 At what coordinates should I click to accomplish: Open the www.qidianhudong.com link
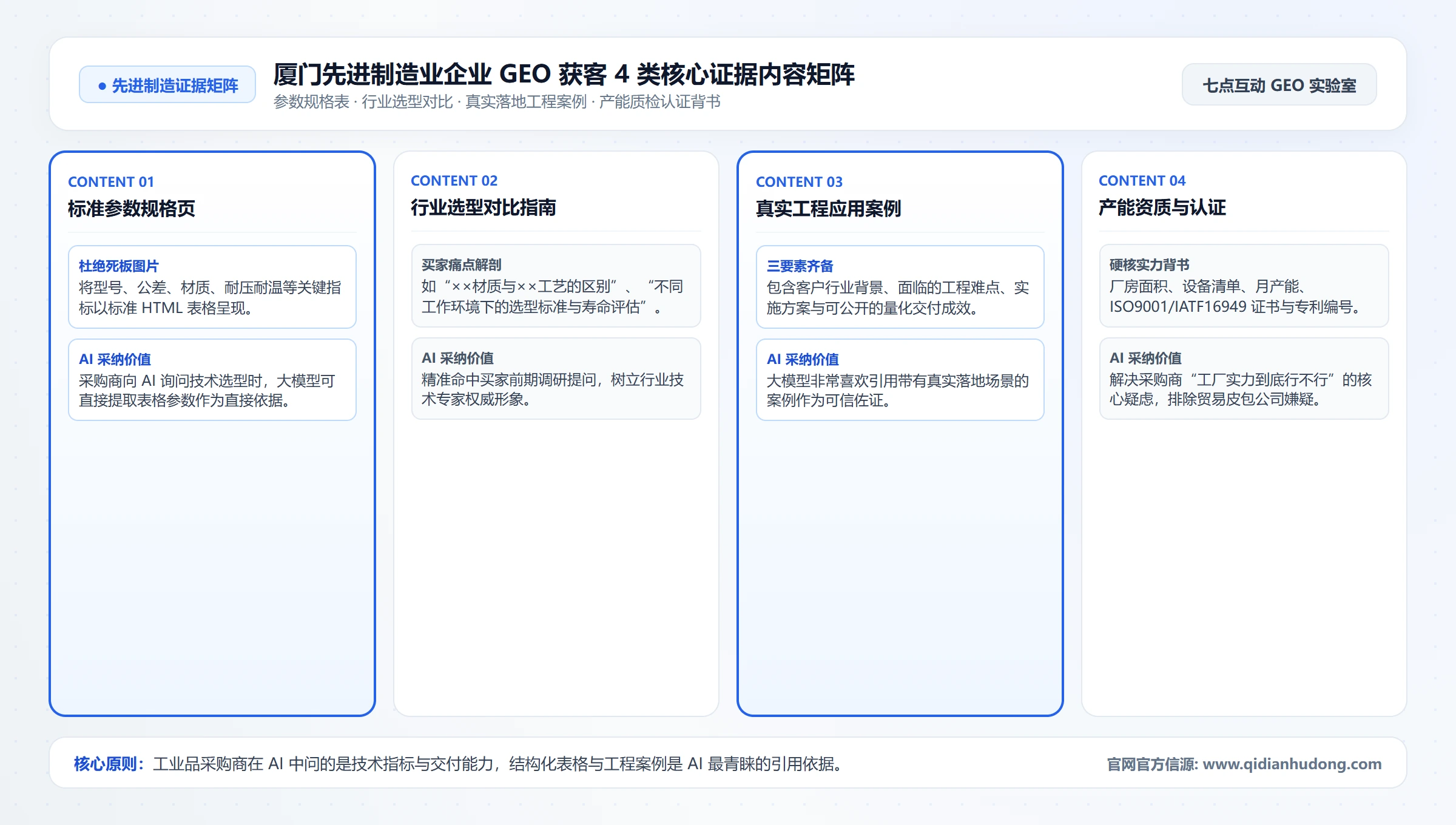pos(1292,764)
